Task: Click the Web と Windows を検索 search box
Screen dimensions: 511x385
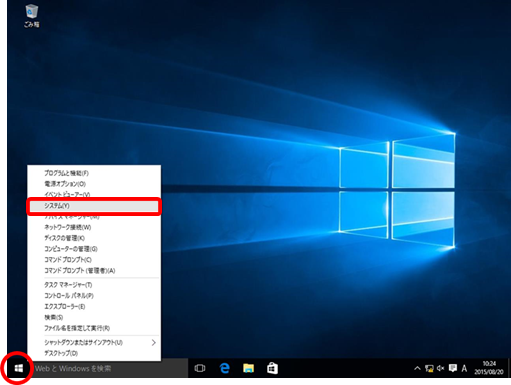Action: 109,368
